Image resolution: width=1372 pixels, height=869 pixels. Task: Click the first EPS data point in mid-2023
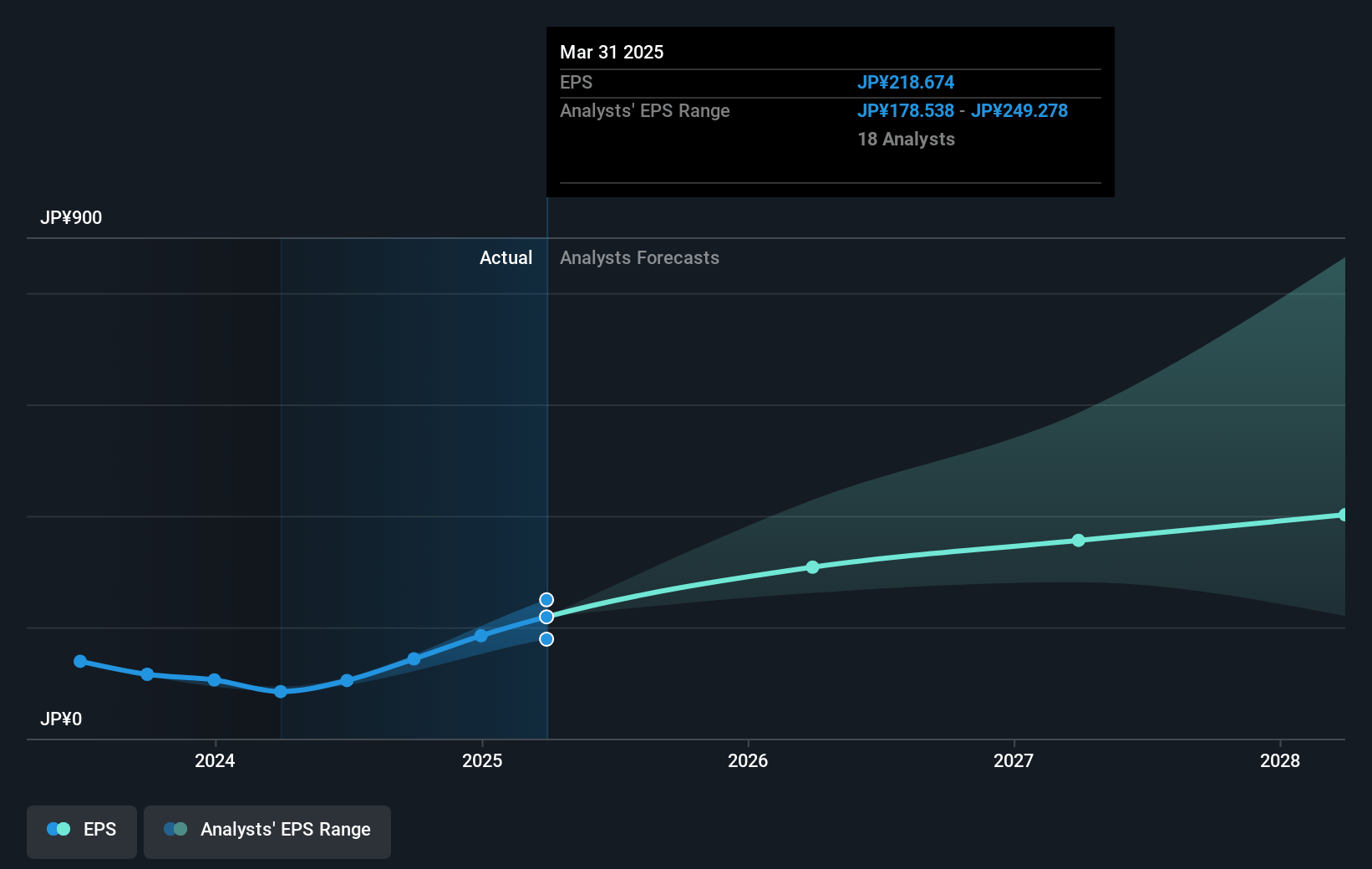pyautogui.click(x=80, y=661)
